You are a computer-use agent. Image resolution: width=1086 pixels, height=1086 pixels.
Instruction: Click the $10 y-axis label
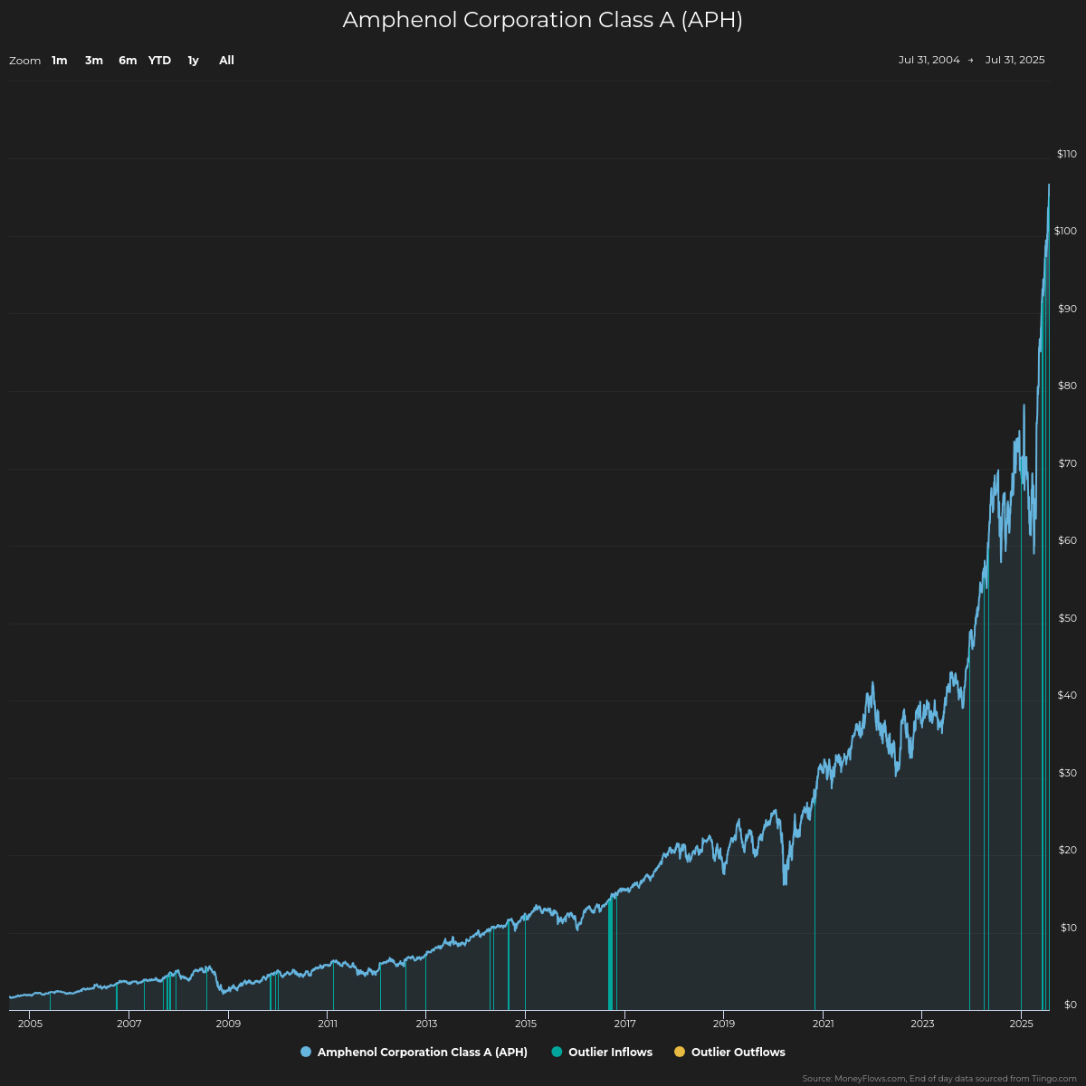1068,927
